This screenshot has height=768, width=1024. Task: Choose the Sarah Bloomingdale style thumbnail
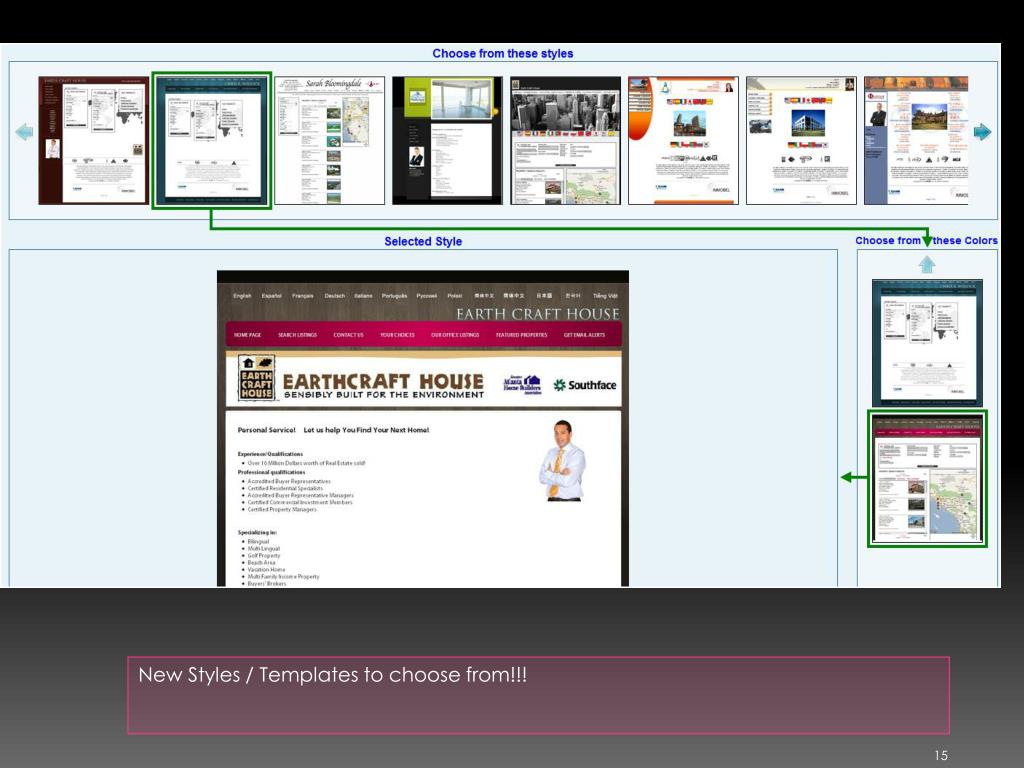[x=330, y=140]
